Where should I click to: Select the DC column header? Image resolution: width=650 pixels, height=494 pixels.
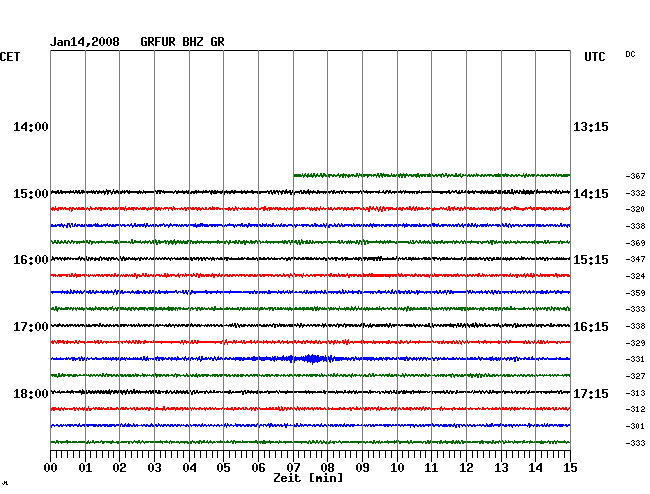[x=630, y=54]
